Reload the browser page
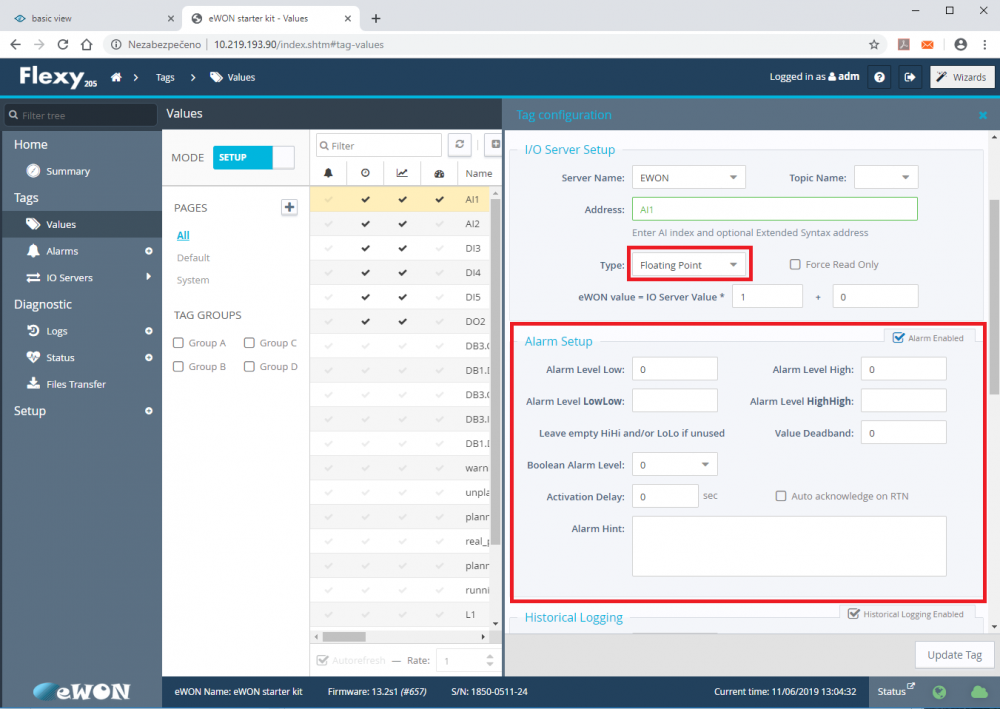Screen dimensions: 1000x709 (62, 45)
